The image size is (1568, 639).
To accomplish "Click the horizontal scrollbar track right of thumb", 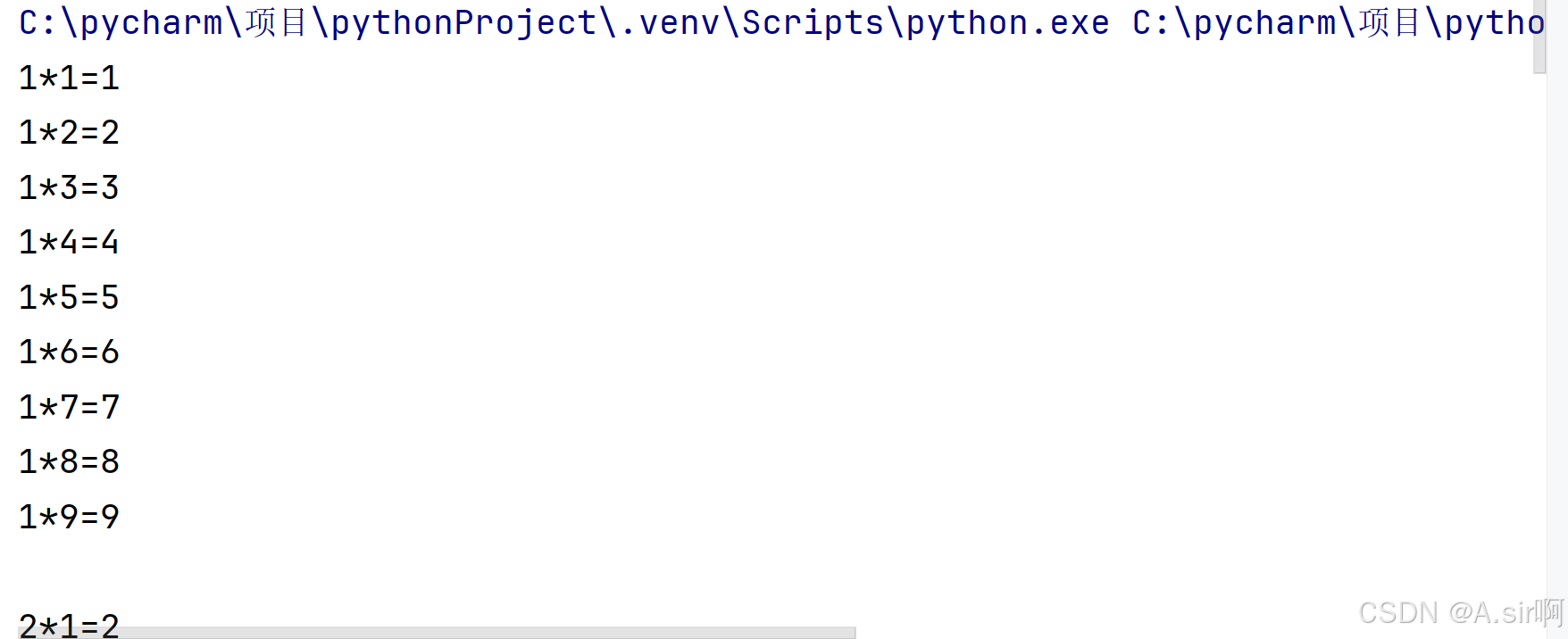I will 1161,633.
